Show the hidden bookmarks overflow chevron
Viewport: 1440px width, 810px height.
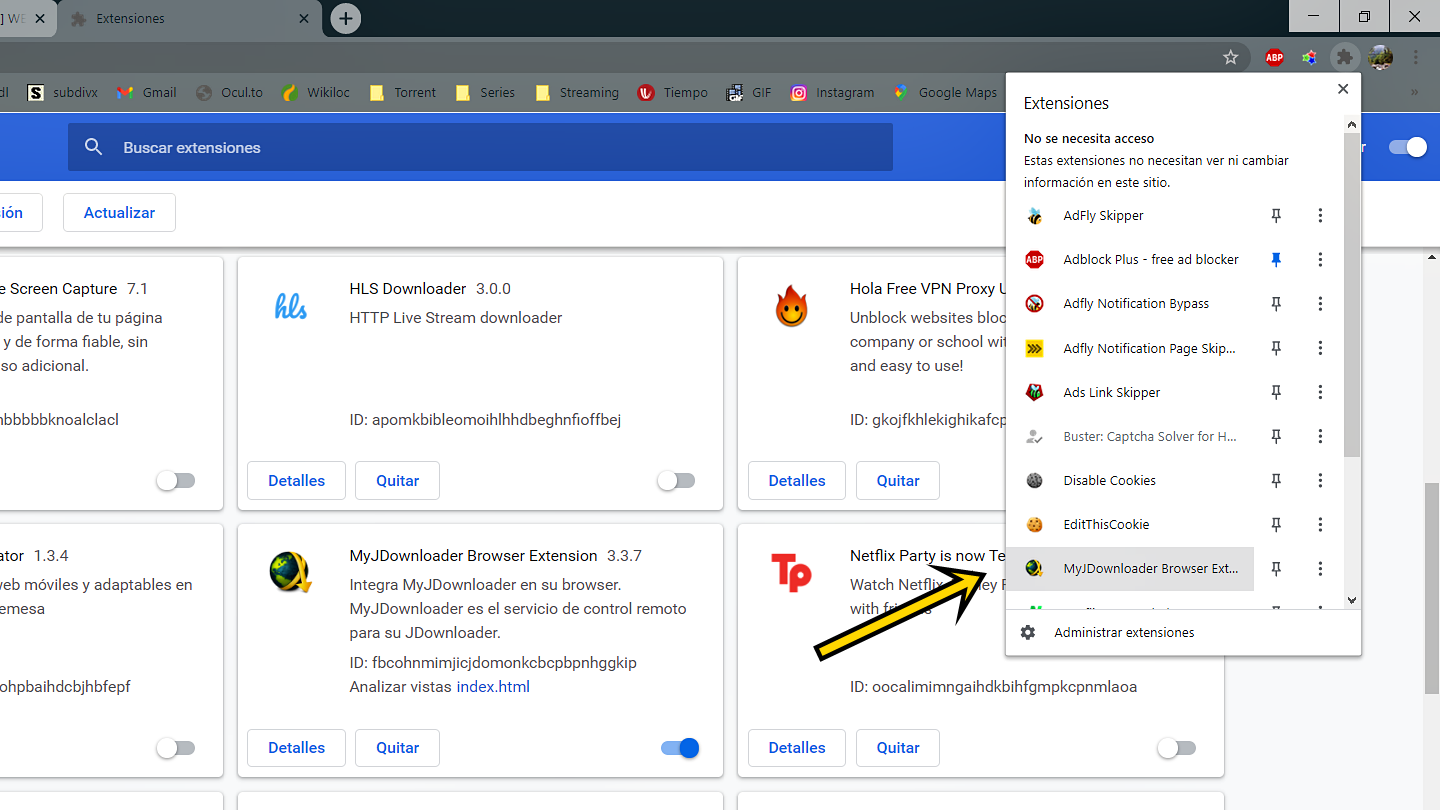point(1414,92)
